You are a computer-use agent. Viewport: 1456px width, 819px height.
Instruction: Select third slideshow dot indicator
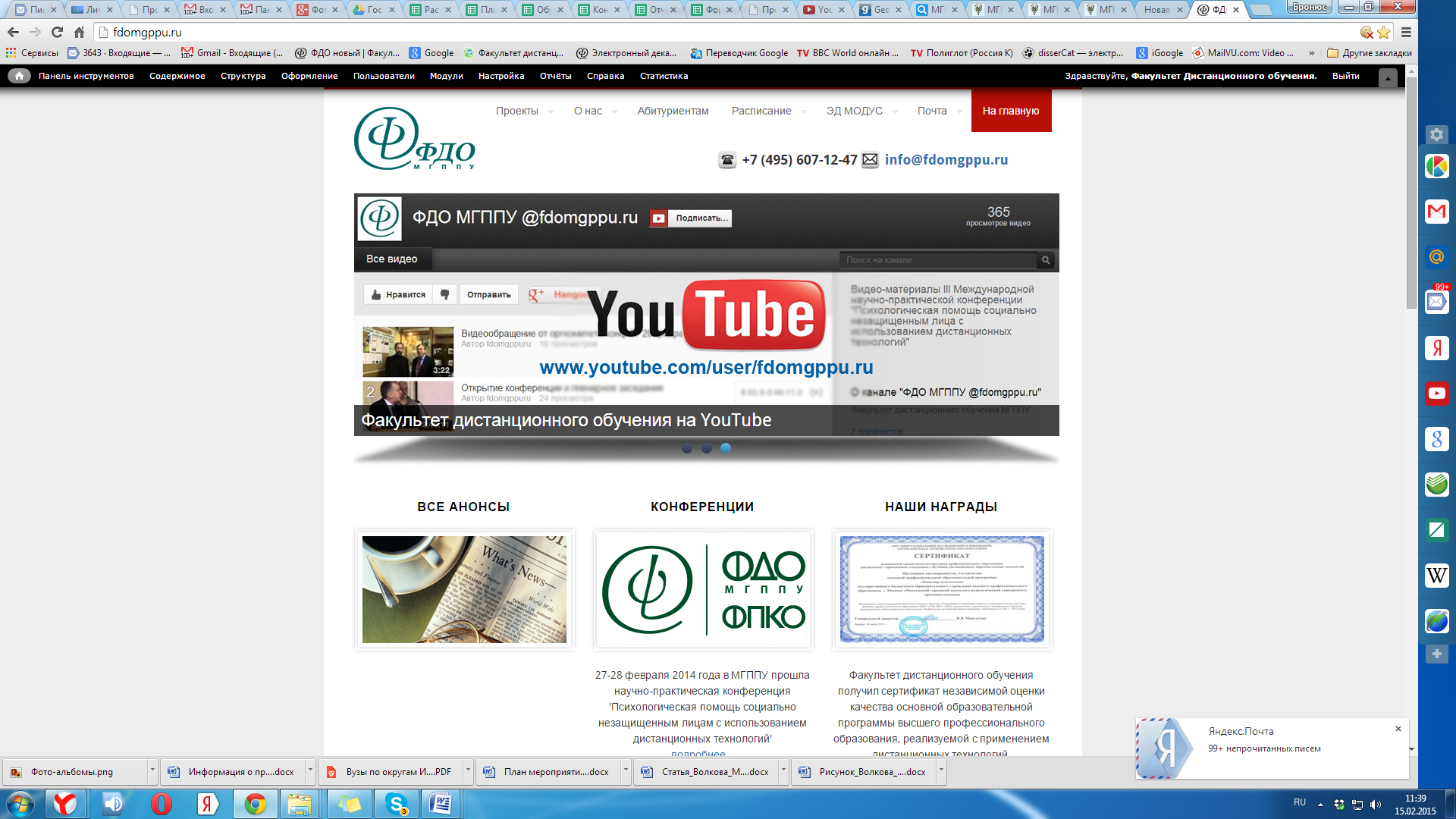(x=726, y=448)
